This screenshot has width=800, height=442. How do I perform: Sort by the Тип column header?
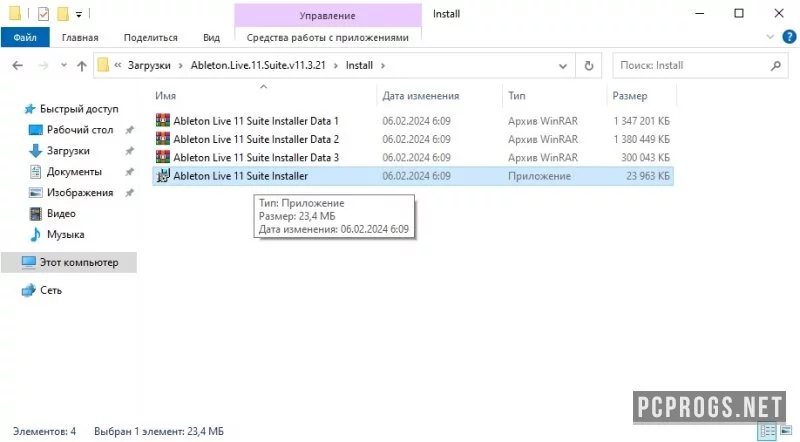pos(516,95)
